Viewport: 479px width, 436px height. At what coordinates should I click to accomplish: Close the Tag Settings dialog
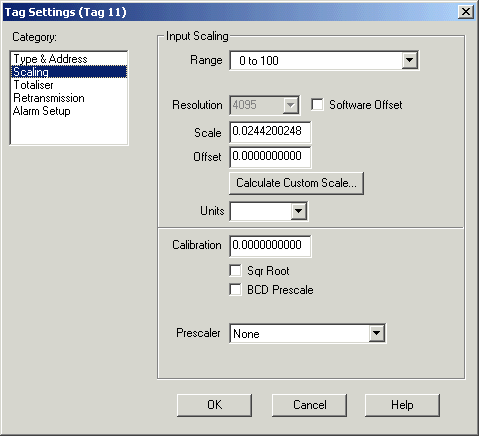[466, 12]
